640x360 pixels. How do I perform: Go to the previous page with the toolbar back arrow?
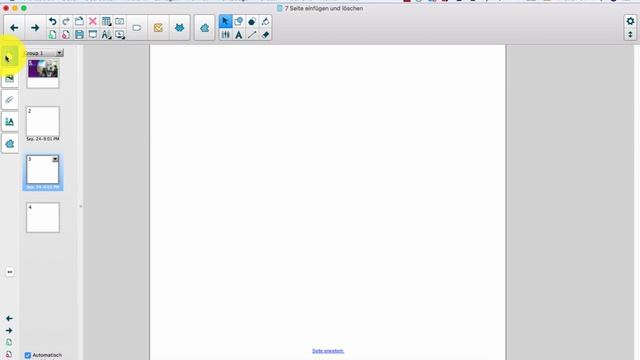point(14,28)
